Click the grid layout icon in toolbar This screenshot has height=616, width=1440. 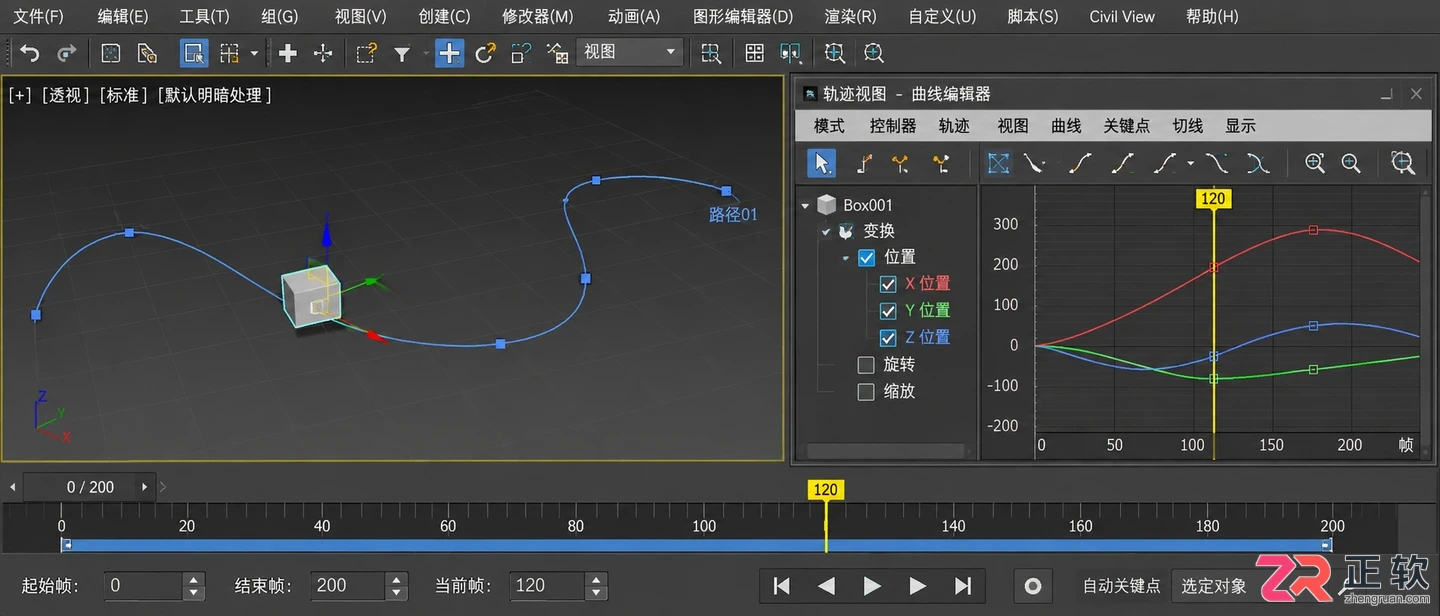pos(755,53)
